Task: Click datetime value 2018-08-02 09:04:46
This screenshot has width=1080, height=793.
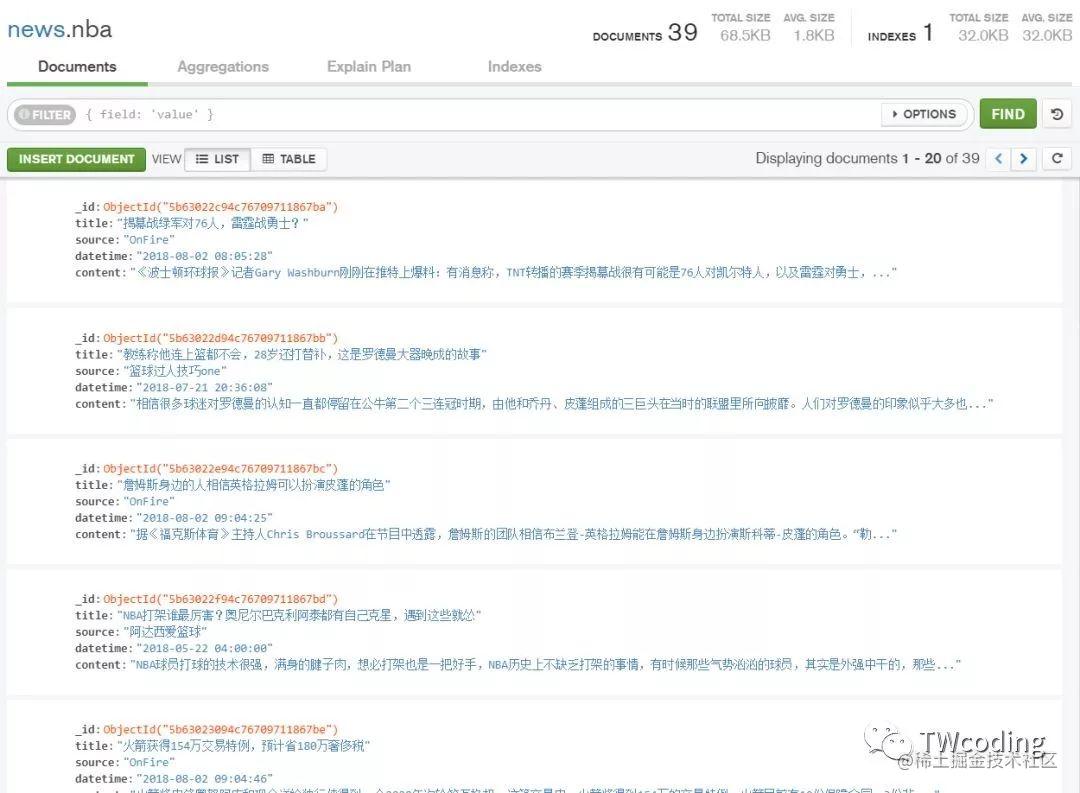Action: (205, 779)
